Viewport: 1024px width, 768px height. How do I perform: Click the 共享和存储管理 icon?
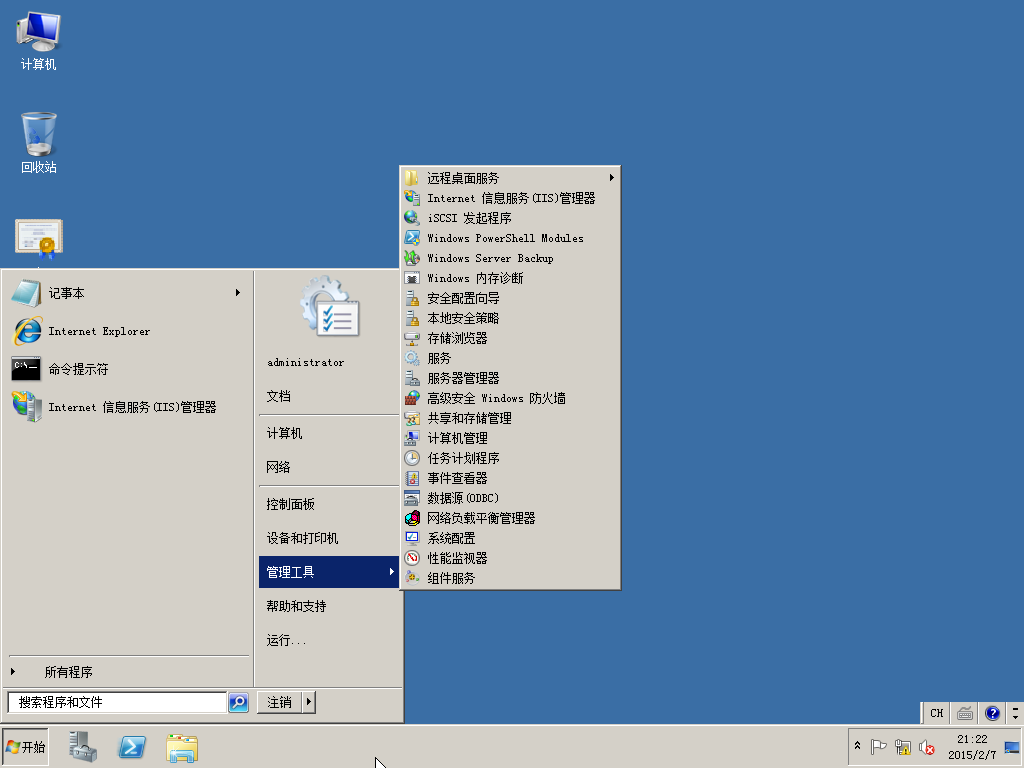[x=411, y=418]
